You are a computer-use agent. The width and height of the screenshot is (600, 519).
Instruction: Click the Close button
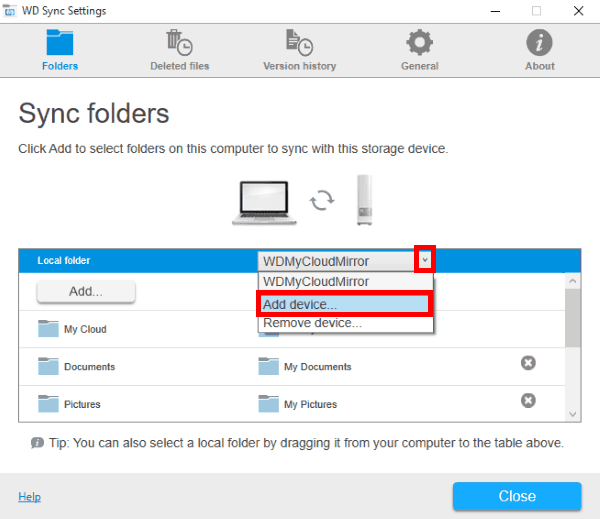point(517,496)
